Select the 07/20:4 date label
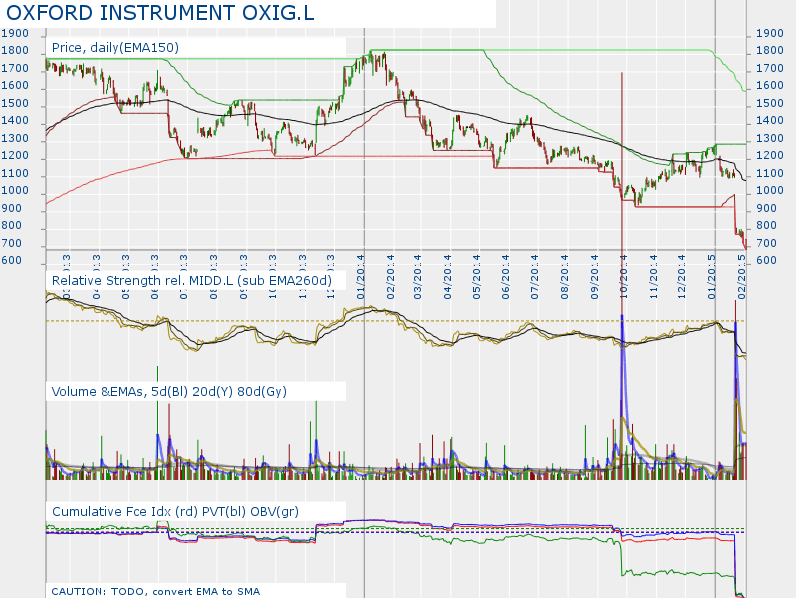The width and height of the screenshot is (797, 598). [x=534, y=277]
